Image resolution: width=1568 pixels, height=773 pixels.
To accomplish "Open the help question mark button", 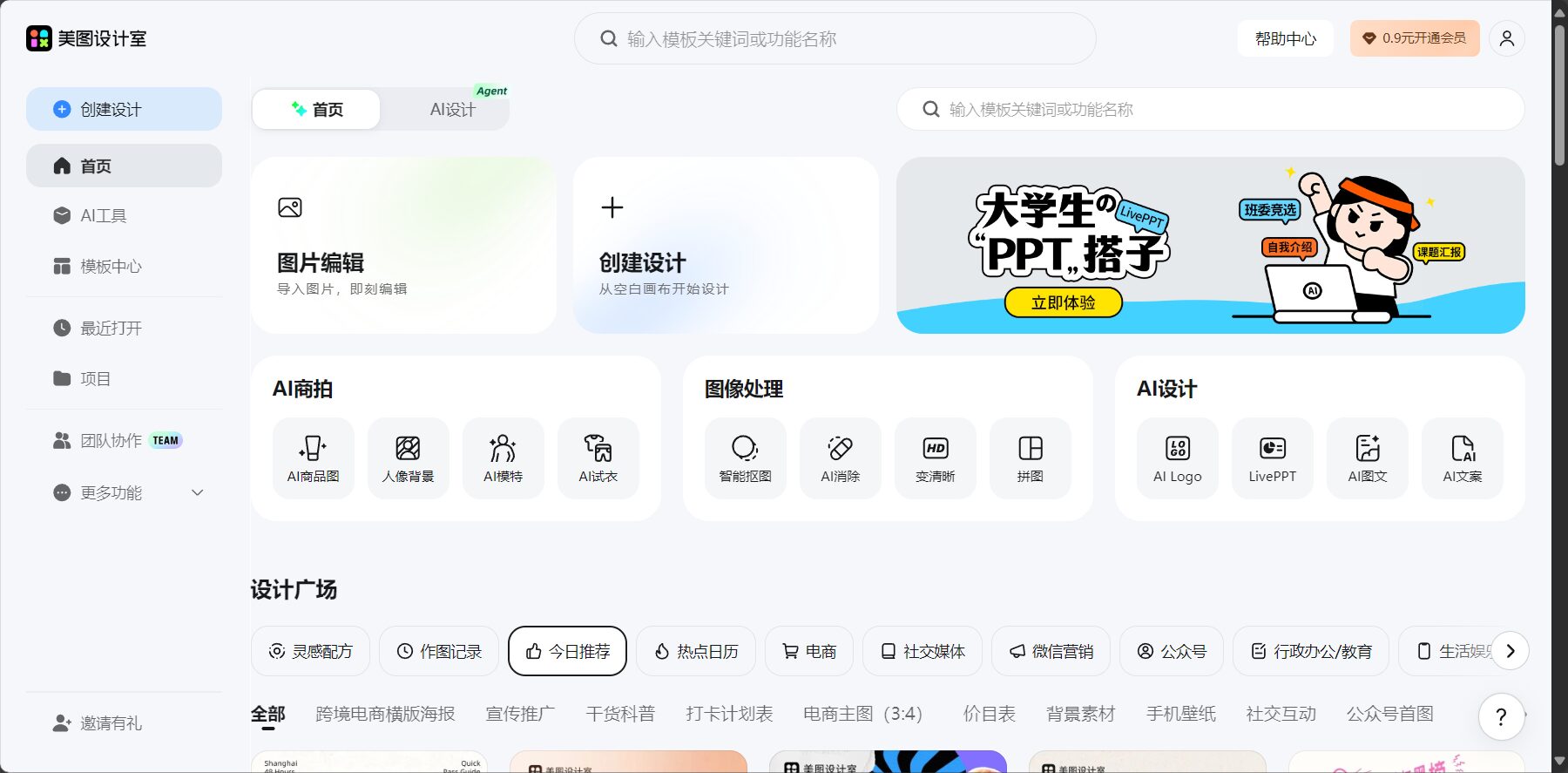I will [x=1501, y=716].
